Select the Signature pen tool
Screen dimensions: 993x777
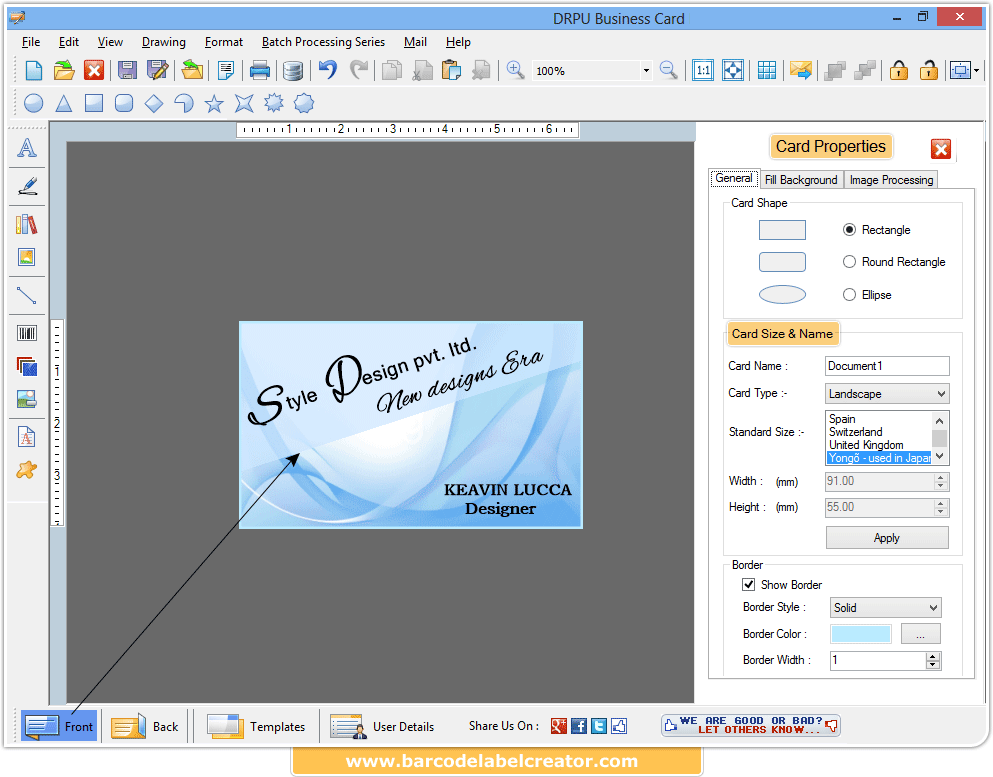pos(25,186)
